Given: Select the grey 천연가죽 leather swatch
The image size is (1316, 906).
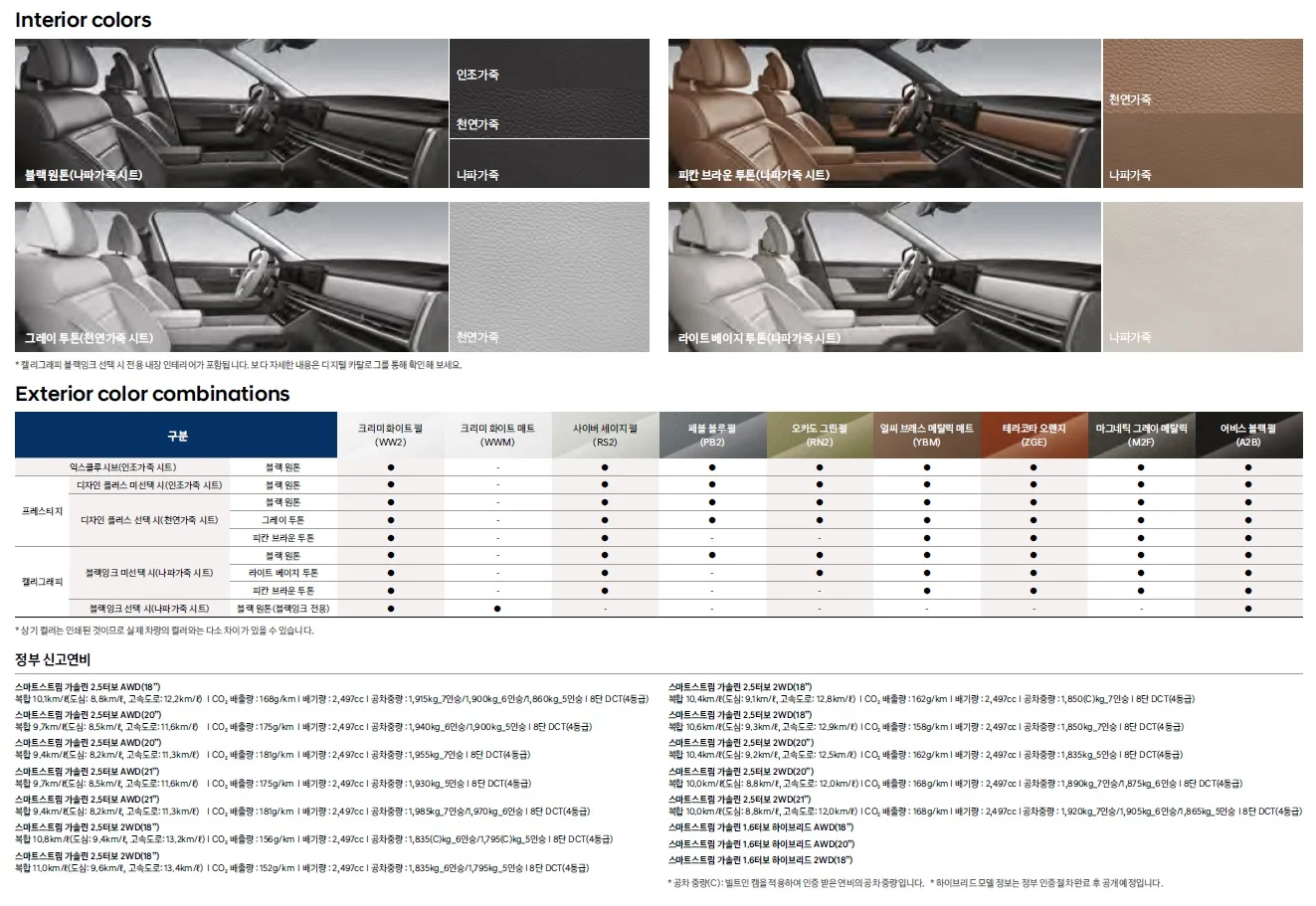Looking at the screenshot, I should [549, 276].
